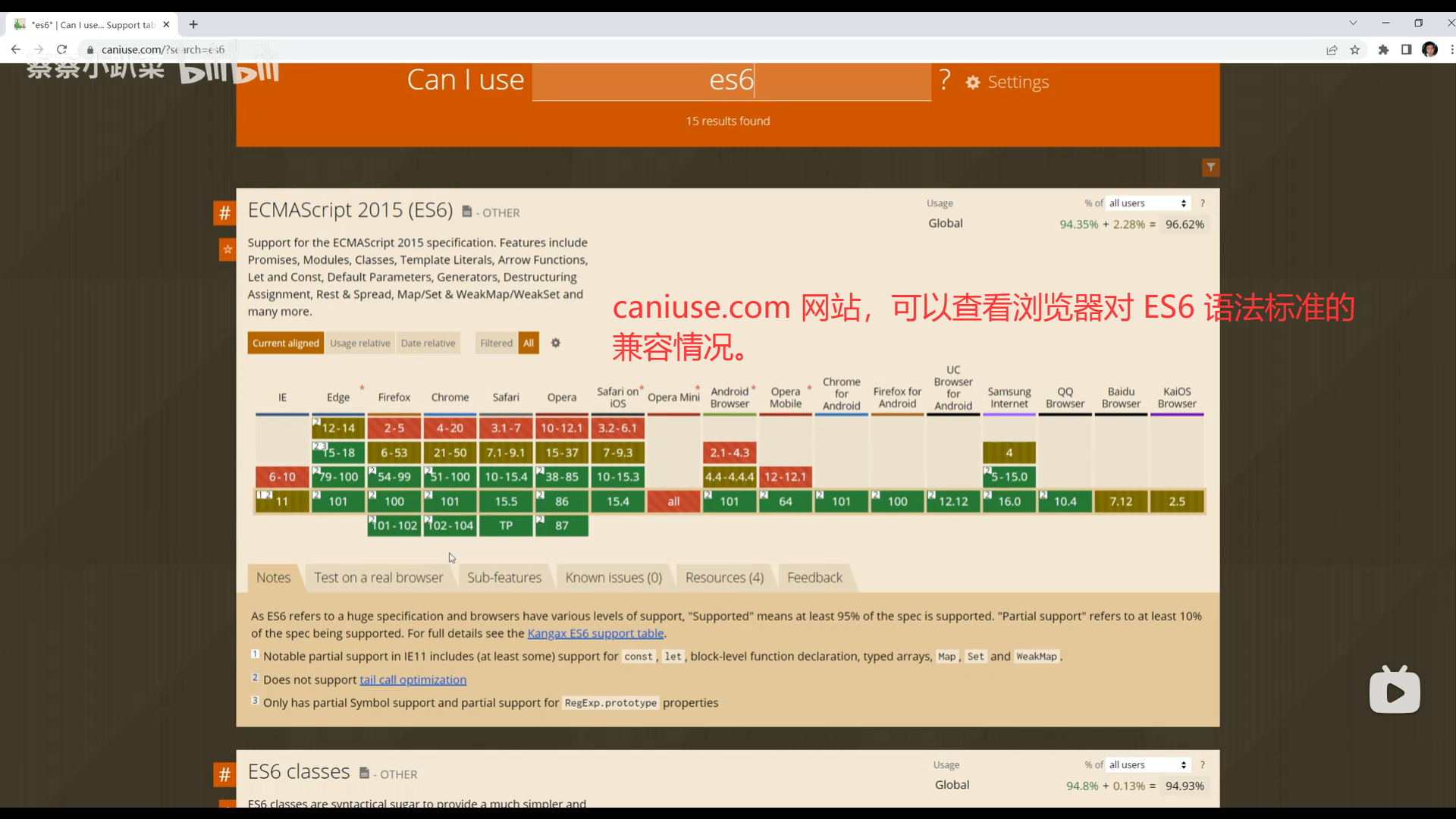Toggle the Filtered browsers view

click(x=496, y=343)
